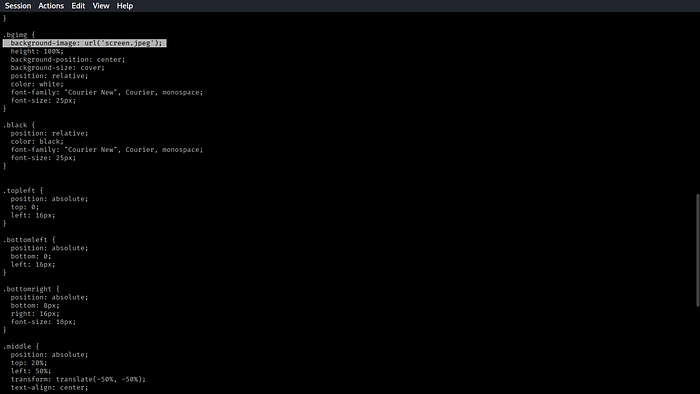Image resolution: width=700 pixels, height=394 pixels.
Task: Click the 'height: 100%;' line
Action: tap(37, 51)
